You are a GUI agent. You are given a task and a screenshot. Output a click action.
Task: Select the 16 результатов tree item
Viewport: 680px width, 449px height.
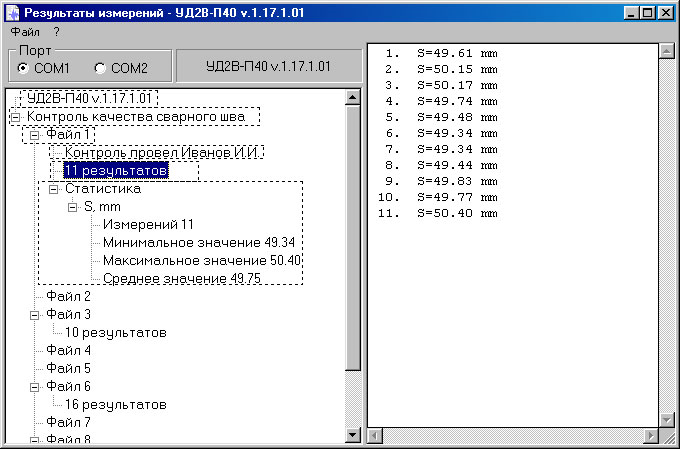pyautogui.click(x=116, y=404)
